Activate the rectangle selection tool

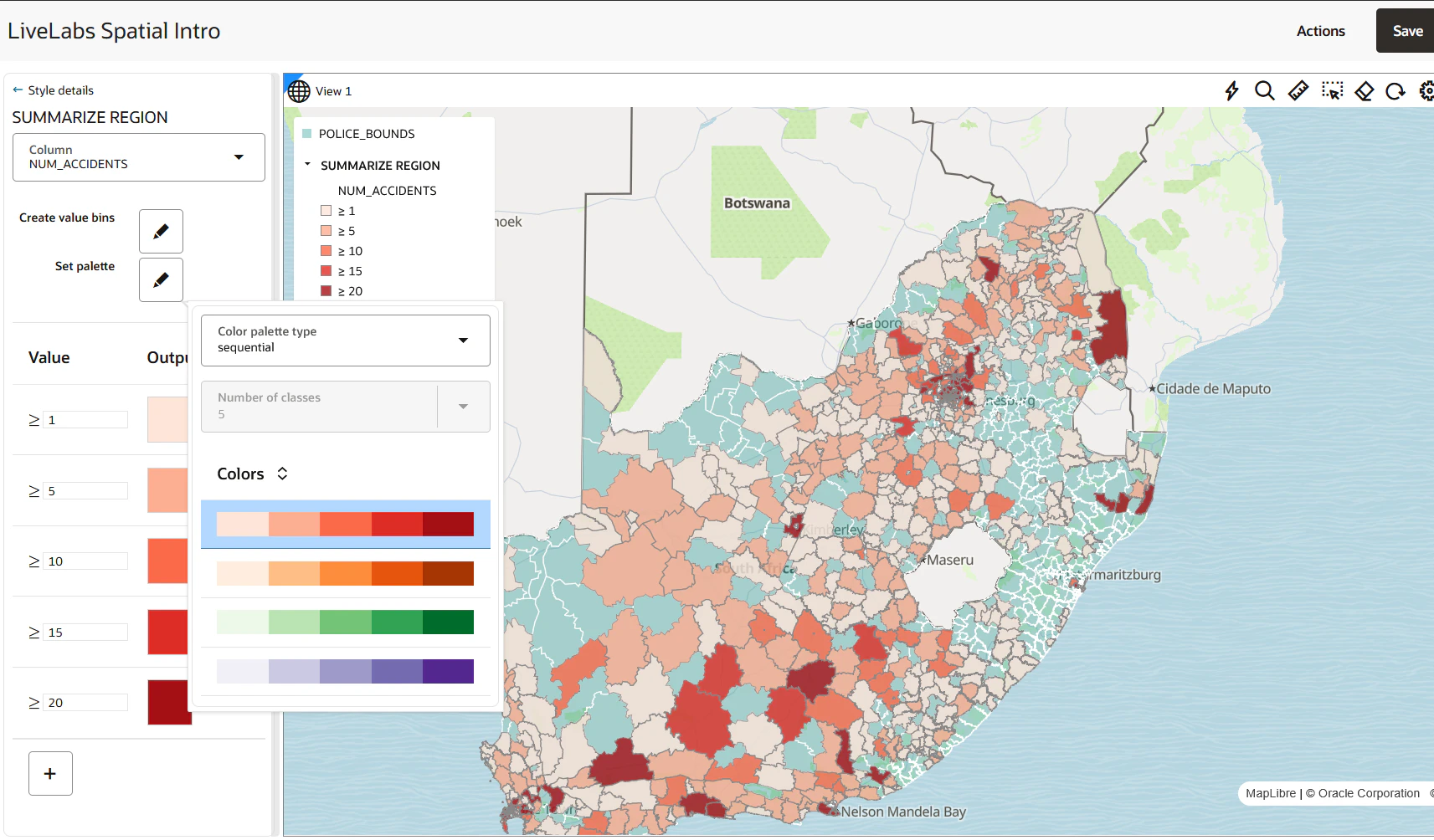tap(1332, 90)
